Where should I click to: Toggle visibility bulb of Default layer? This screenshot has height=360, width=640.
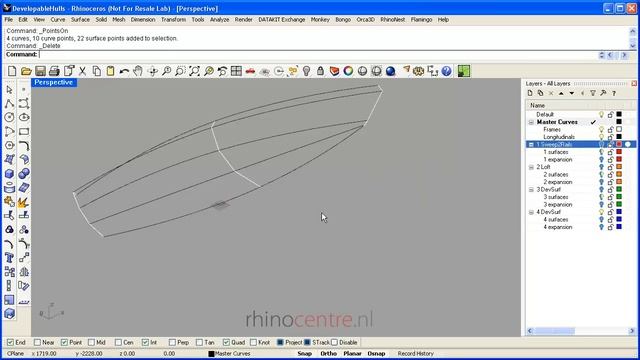click(601, 115)
